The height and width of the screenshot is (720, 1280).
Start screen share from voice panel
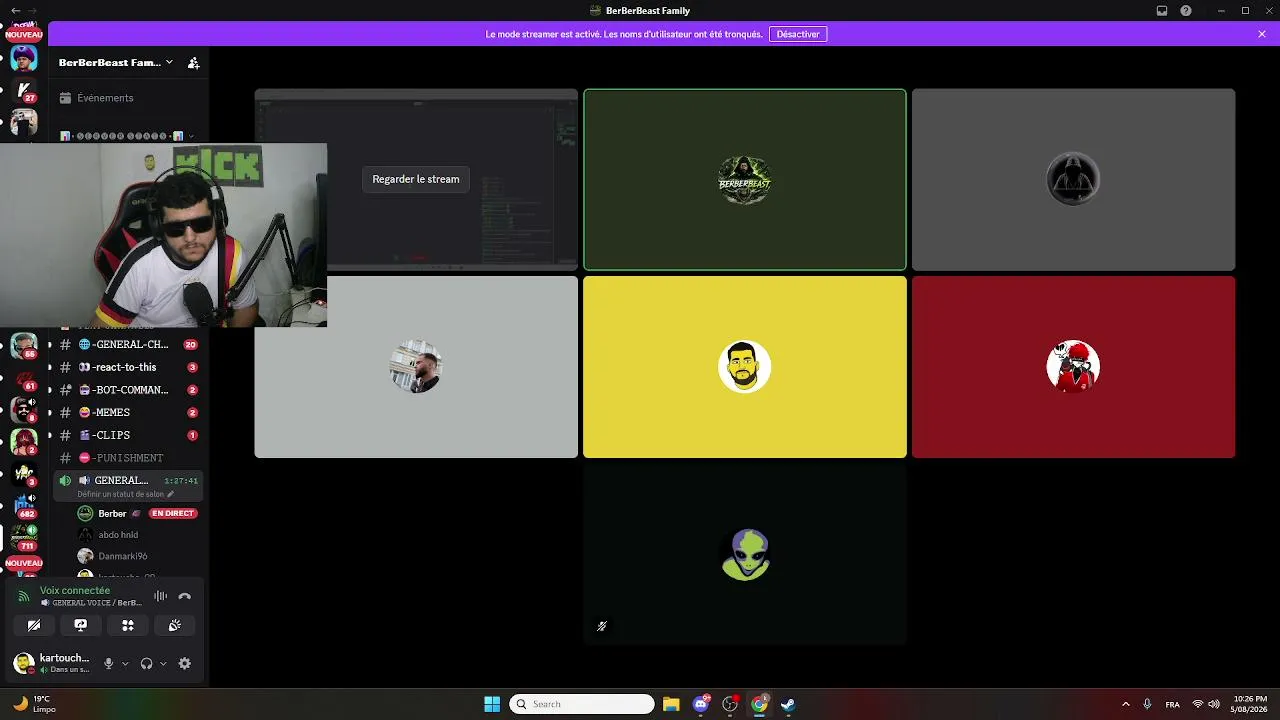(x=81, y=625)
